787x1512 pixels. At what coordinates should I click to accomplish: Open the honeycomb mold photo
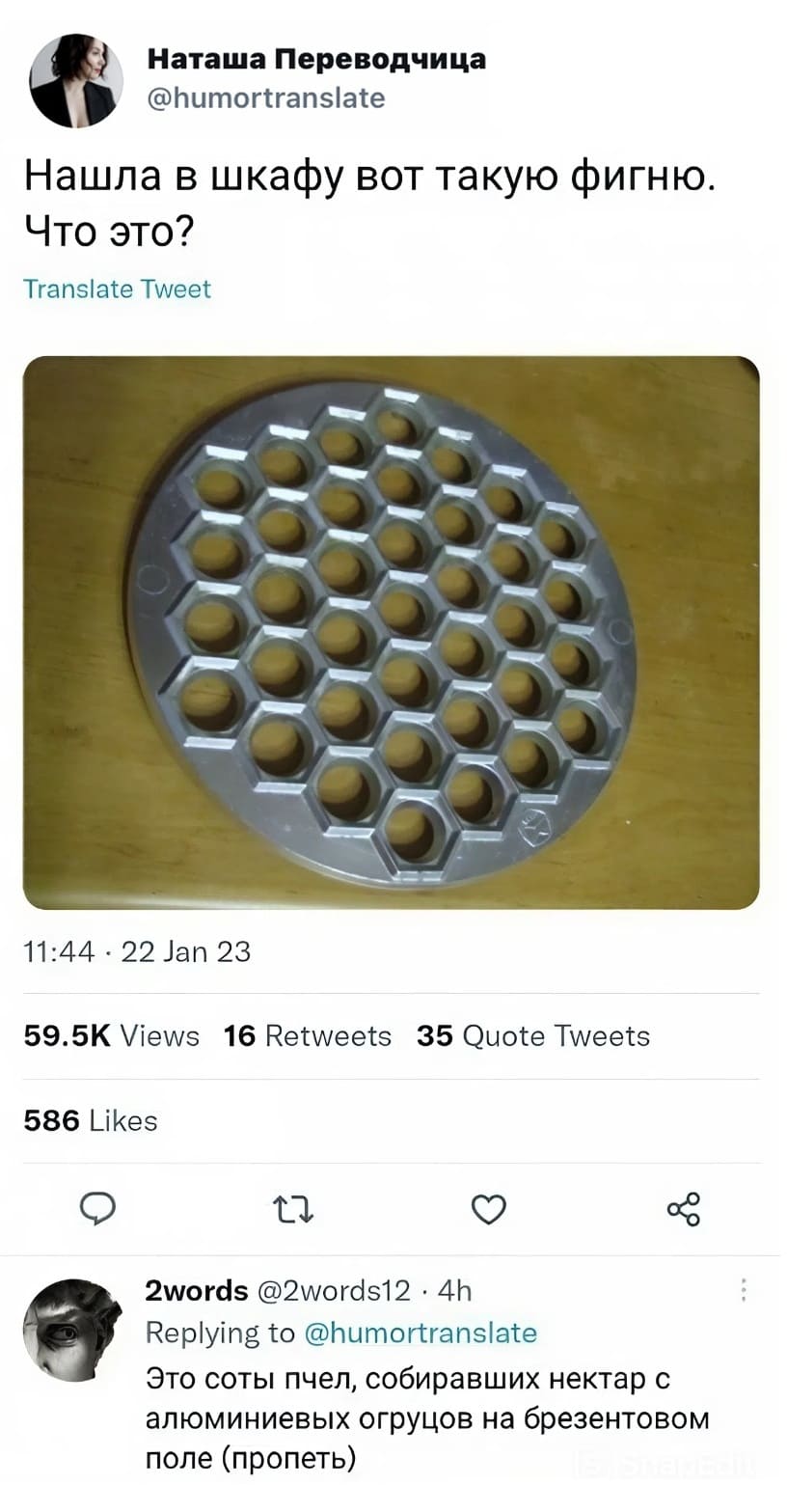391,632
